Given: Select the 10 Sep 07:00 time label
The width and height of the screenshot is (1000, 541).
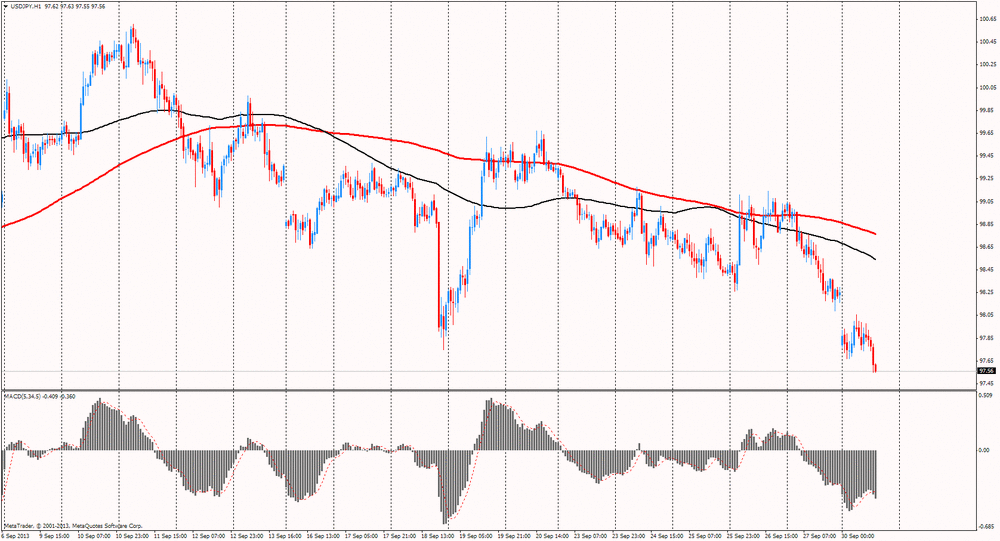Looking at the screenshot, I should (x=96, y=537).
